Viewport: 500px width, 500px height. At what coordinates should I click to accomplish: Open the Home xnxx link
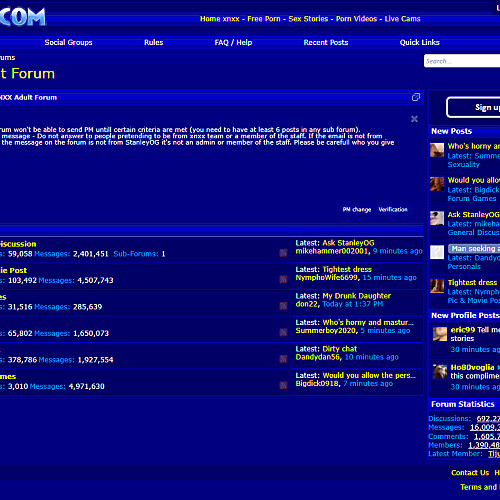220,19
